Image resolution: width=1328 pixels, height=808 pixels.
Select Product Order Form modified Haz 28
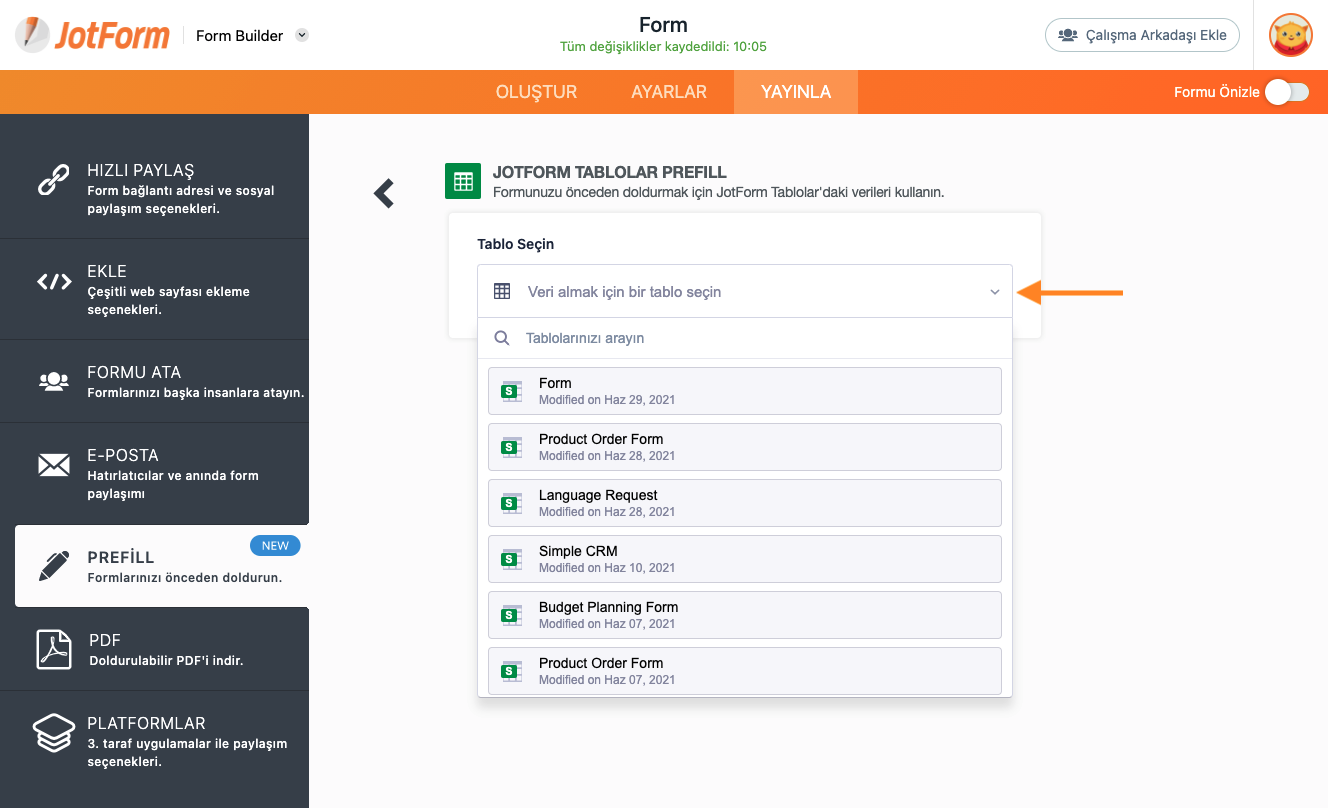(x=745, y=447)
